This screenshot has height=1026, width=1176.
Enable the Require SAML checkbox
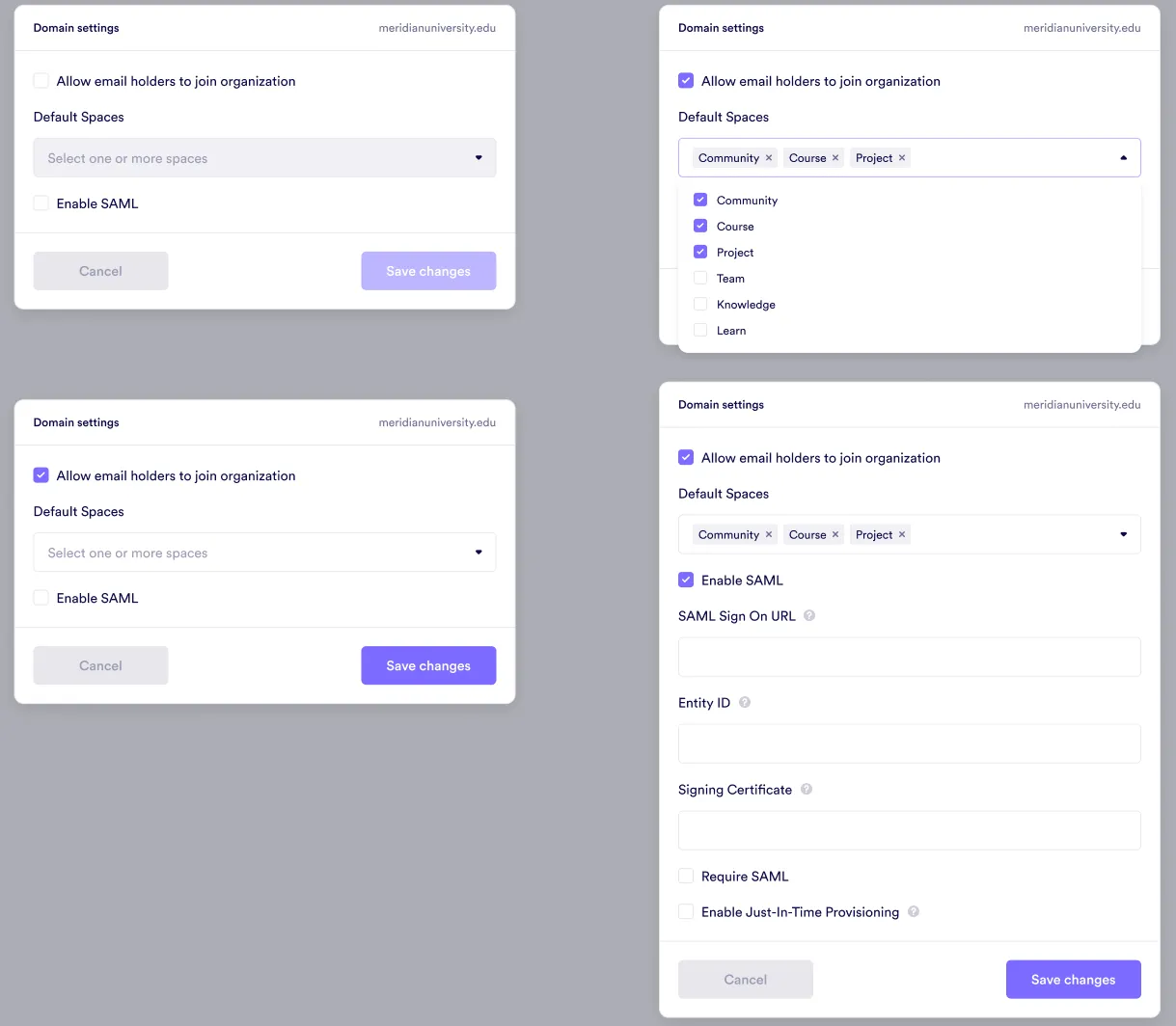(686, 876)
